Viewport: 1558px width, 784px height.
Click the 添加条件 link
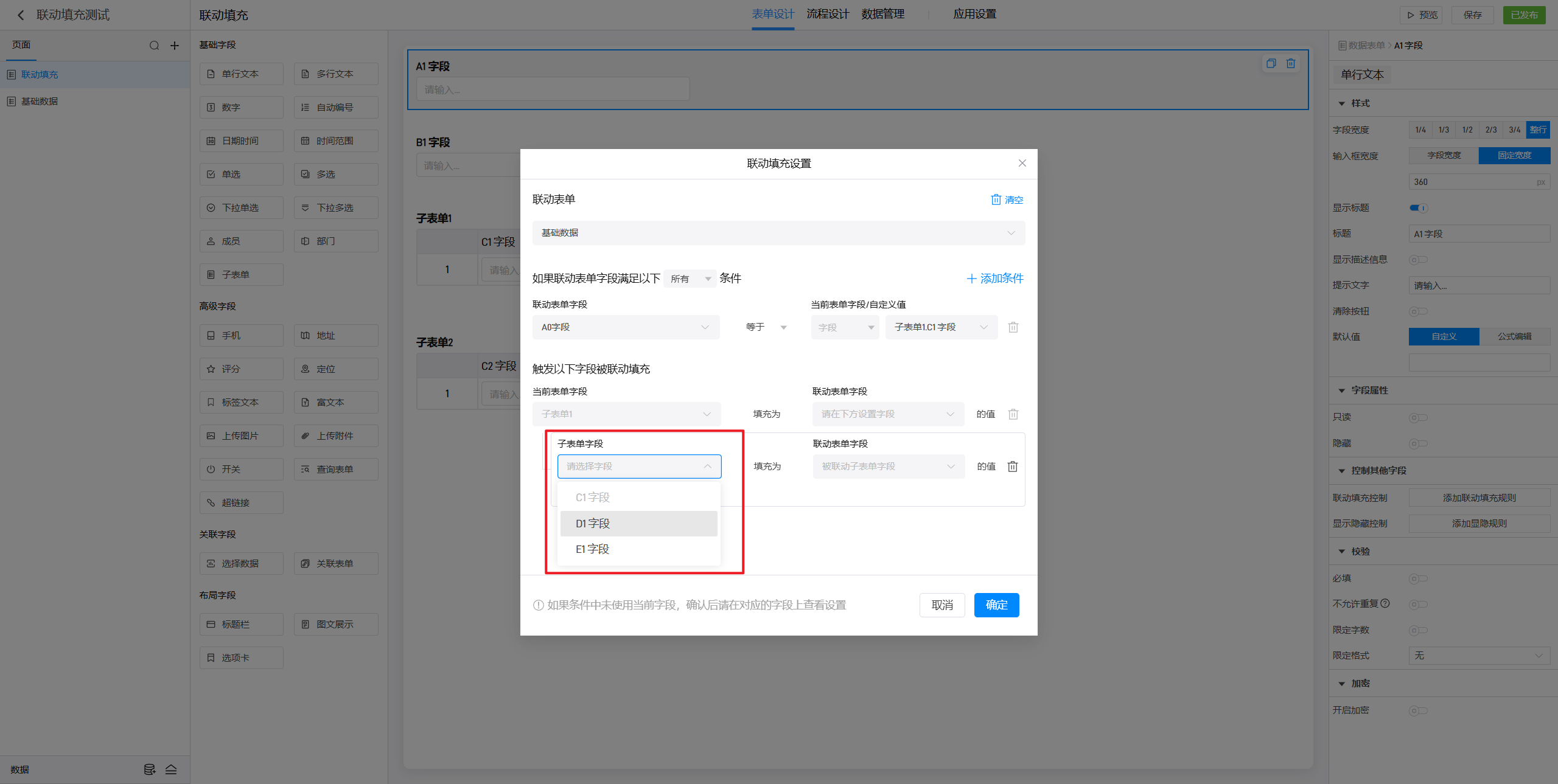click(x=995, y=279)
